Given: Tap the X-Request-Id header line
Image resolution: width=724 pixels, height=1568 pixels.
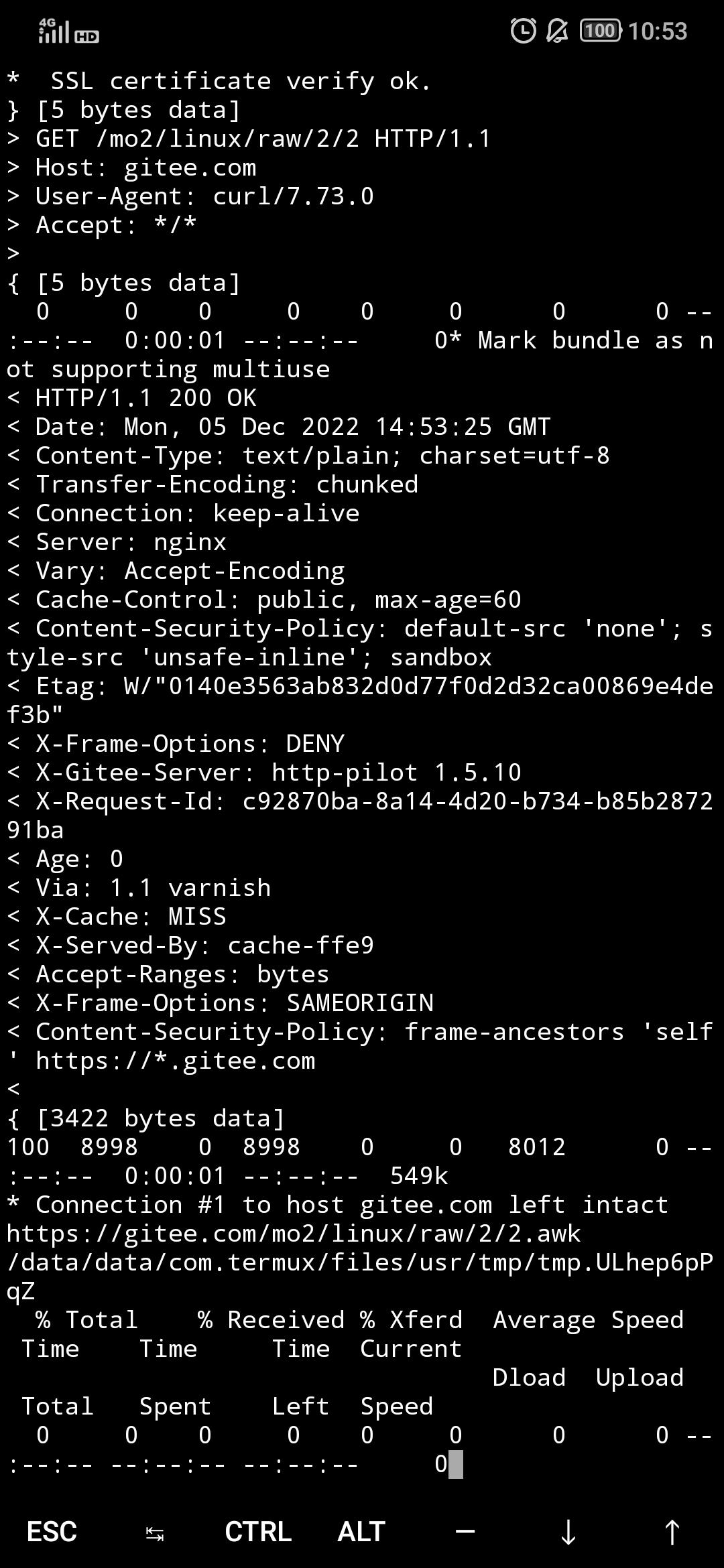Looking at the screenshot, I should [x=360, y=815].
